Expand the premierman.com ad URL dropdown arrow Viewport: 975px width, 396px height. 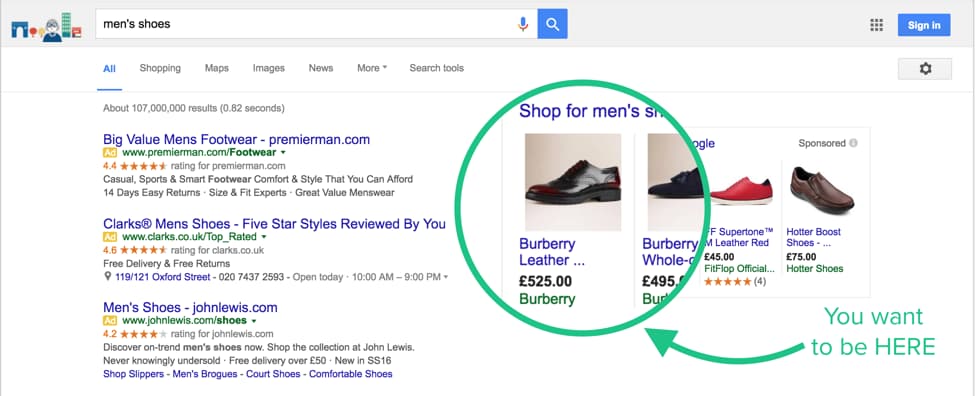pyautogui.click(x=283, y=152)
